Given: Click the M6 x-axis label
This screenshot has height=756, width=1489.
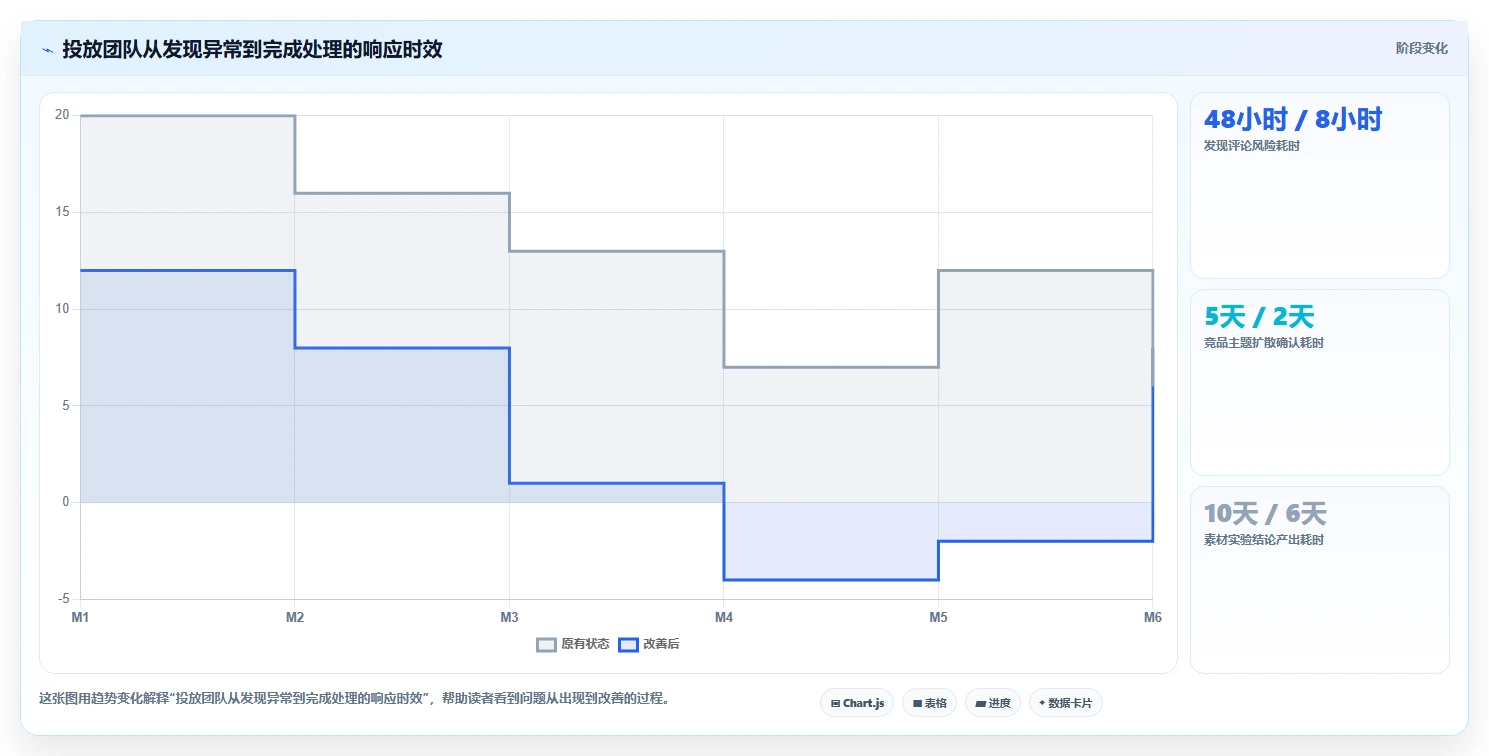Looking at the screenshot, I should coord(1153,618).
